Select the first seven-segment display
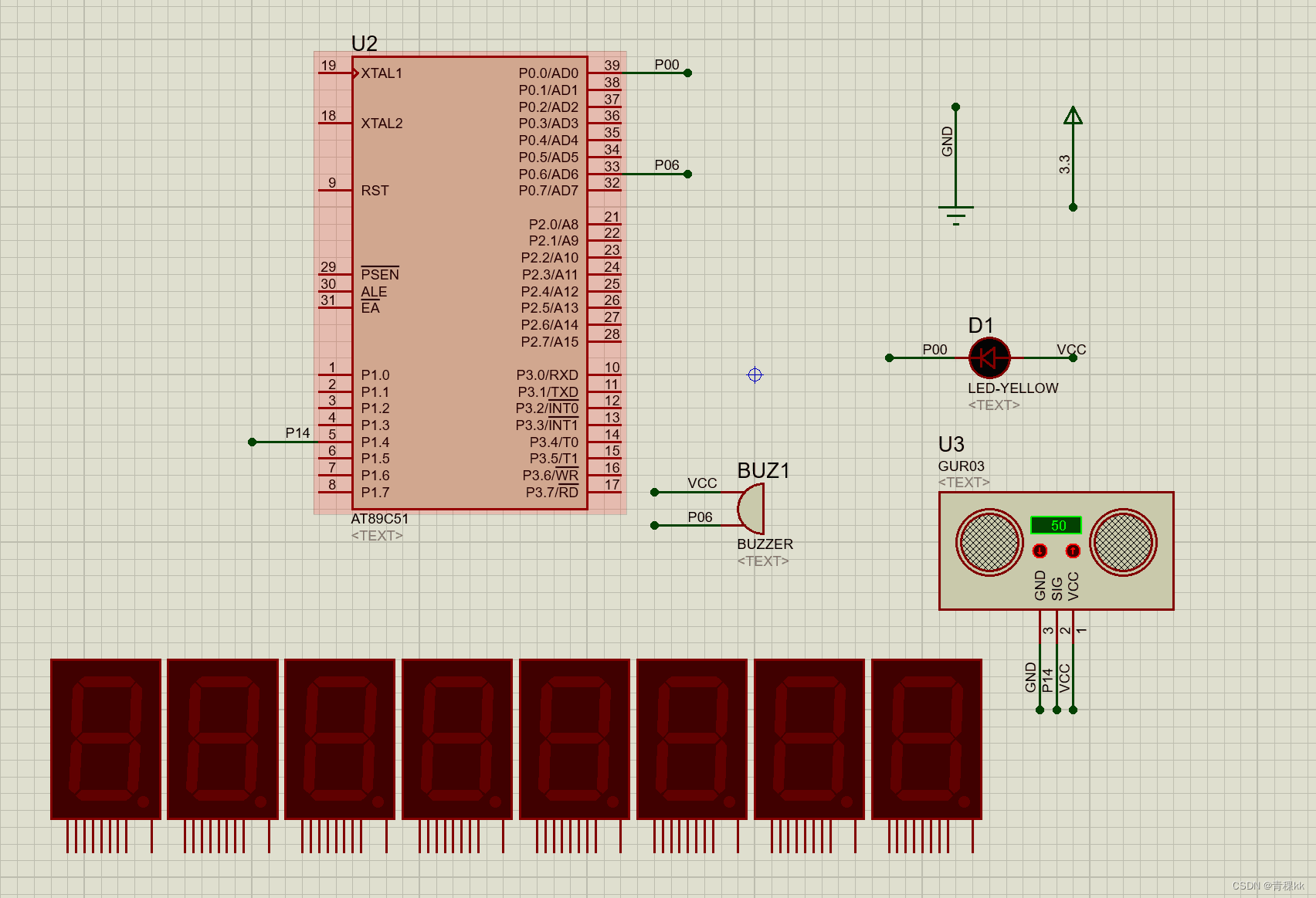The height and width of the screenshot is (898, 1316). pos(106,739)
